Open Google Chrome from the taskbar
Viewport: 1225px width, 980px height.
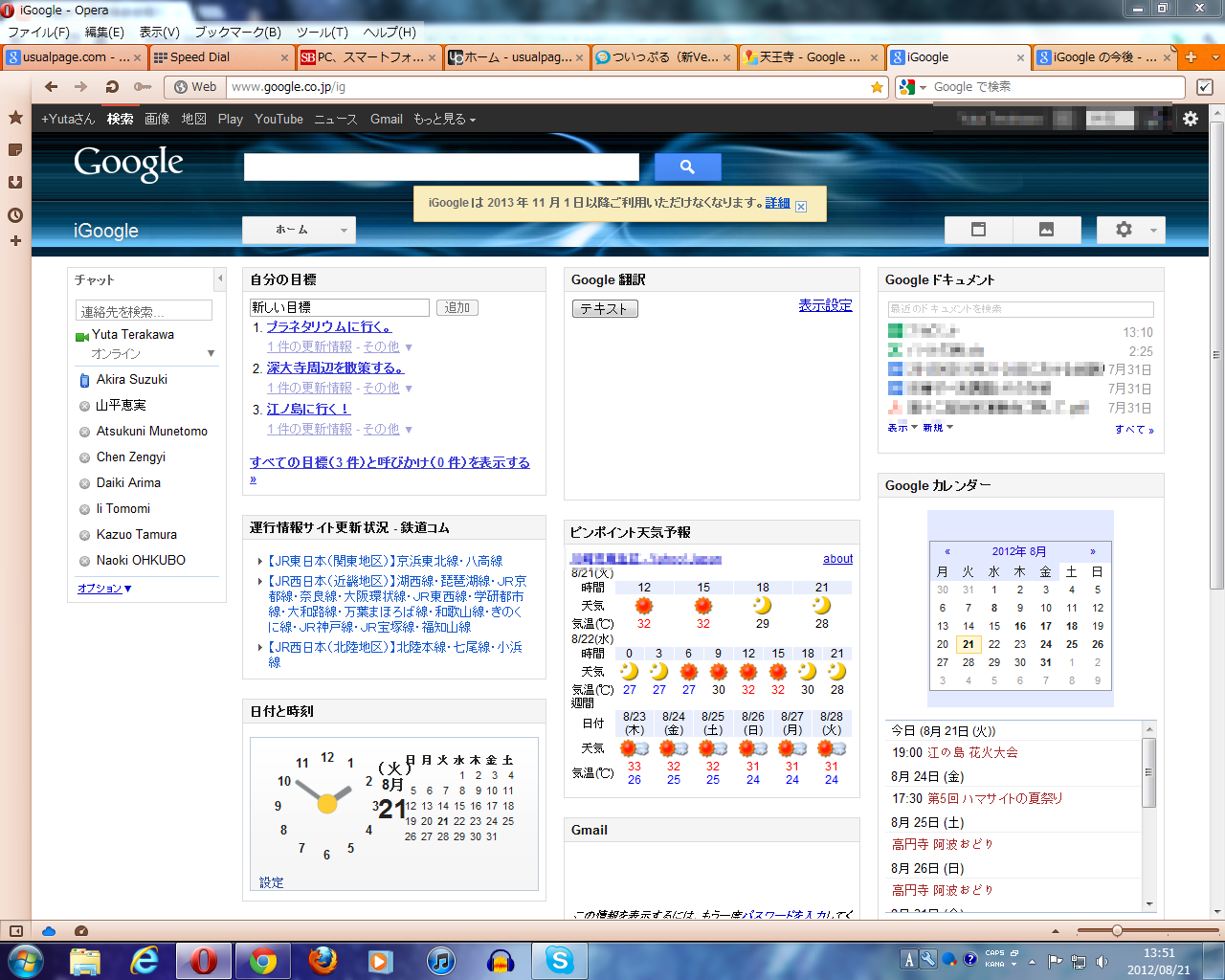pyautogui.click(x=263, y=960)
